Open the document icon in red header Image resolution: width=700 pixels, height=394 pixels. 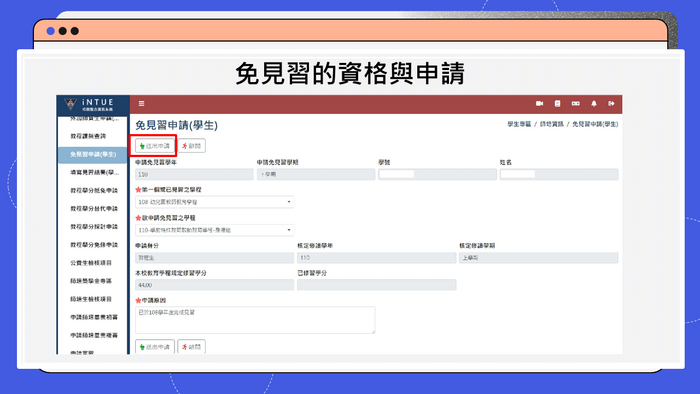557,104
